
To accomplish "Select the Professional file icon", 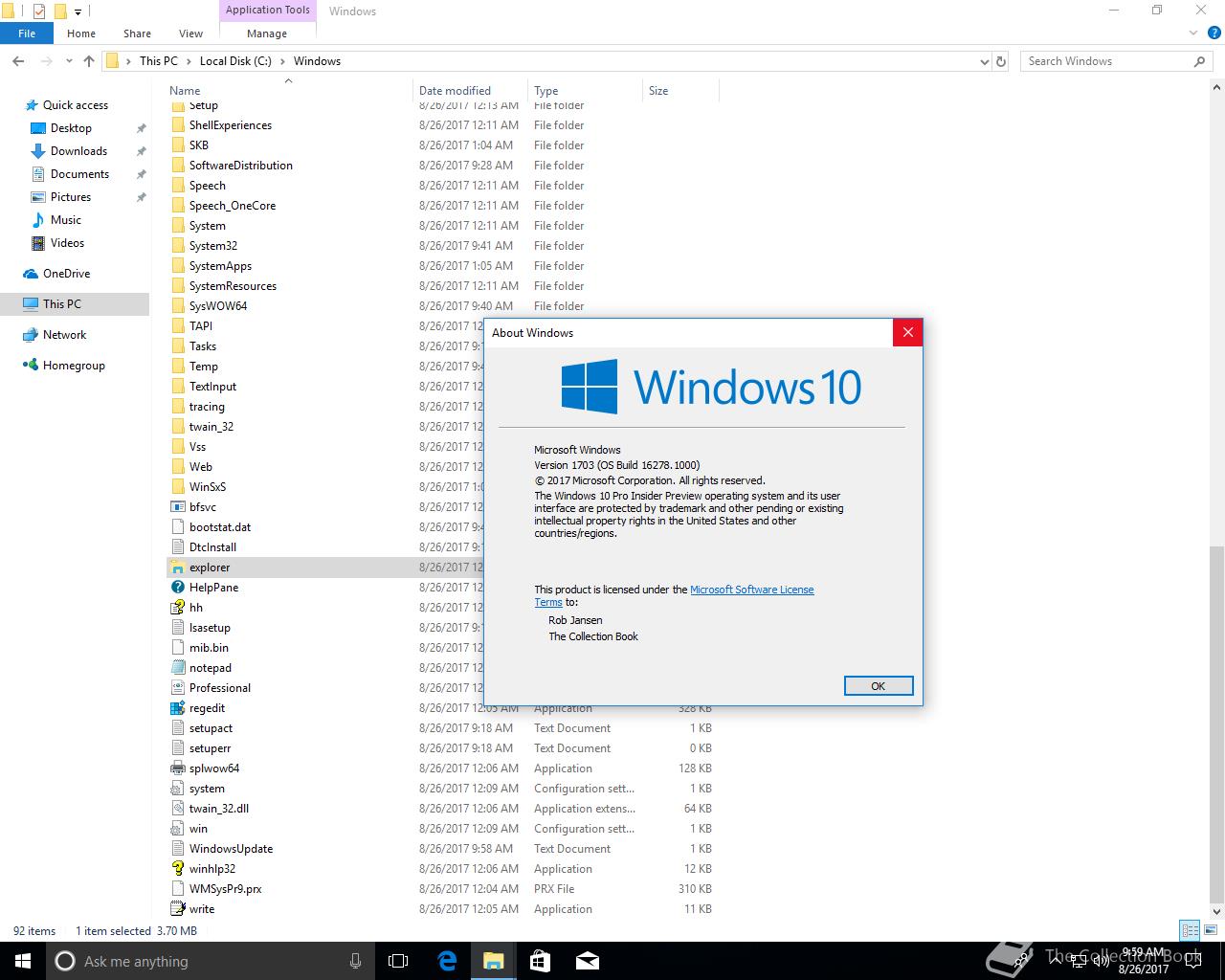I will [177, 688].
